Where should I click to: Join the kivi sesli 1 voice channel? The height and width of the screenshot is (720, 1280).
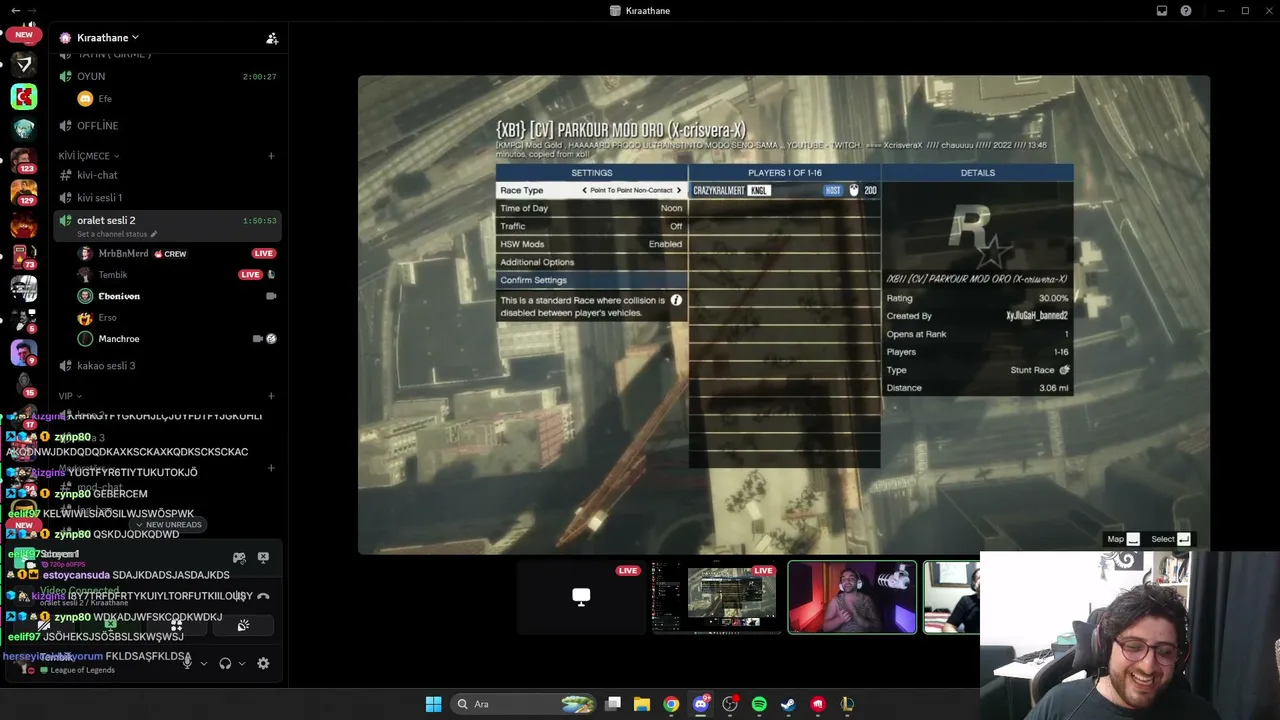coord(168,198)
